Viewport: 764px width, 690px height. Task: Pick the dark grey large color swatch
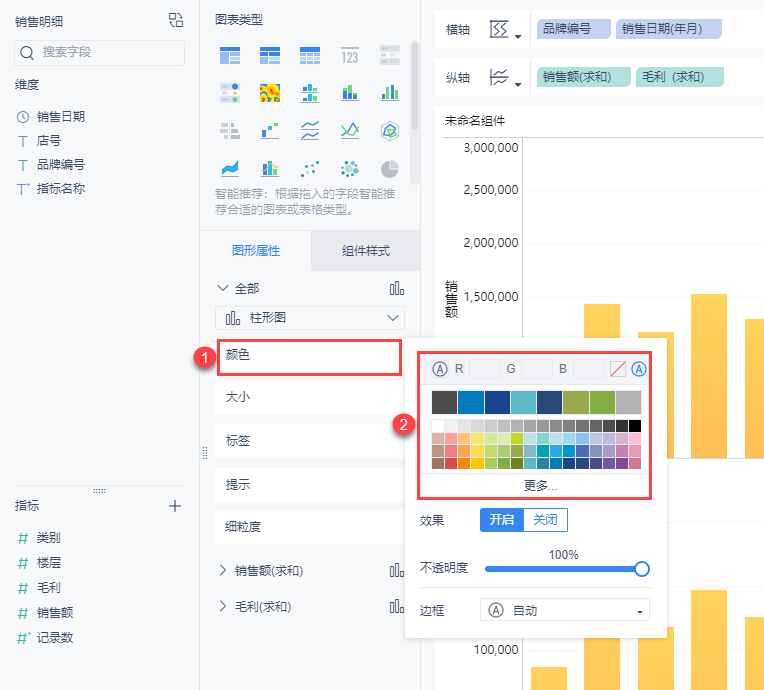tap(444, 402)
